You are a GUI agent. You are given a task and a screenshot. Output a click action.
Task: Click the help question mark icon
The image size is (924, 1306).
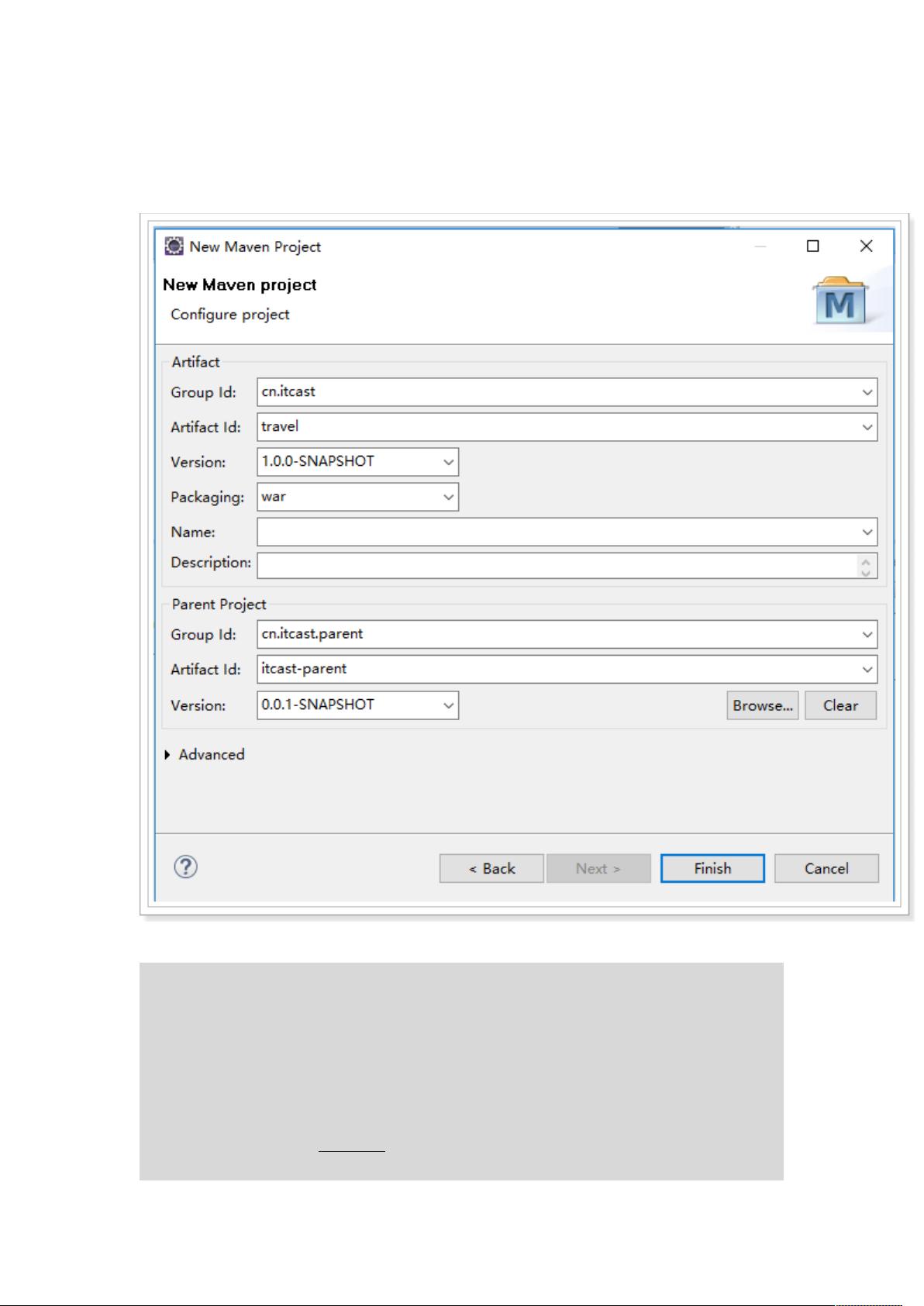tap(186, 867)
